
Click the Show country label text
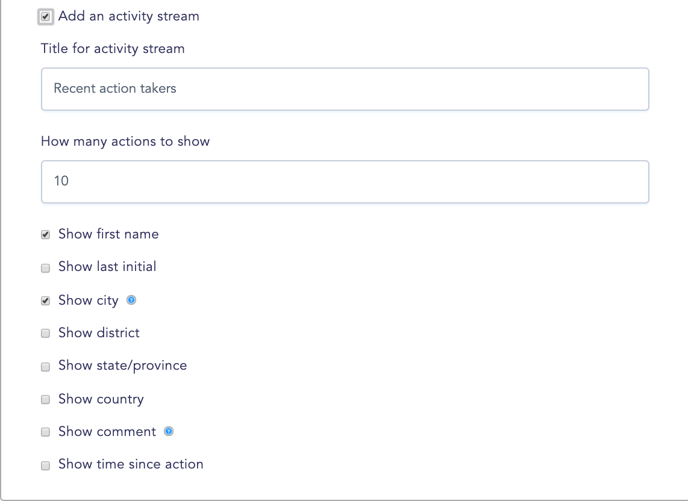point(101,399)
